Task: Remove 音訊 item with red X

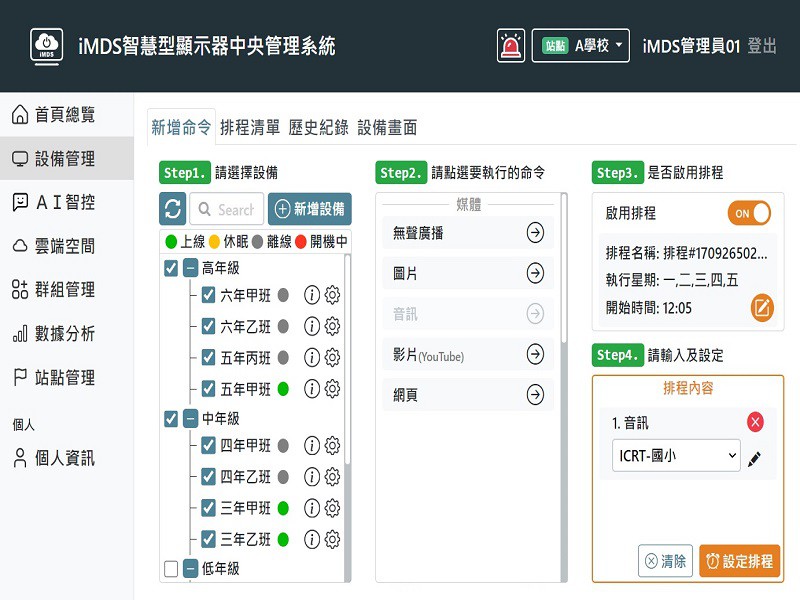Action: [x=755, y=422]
